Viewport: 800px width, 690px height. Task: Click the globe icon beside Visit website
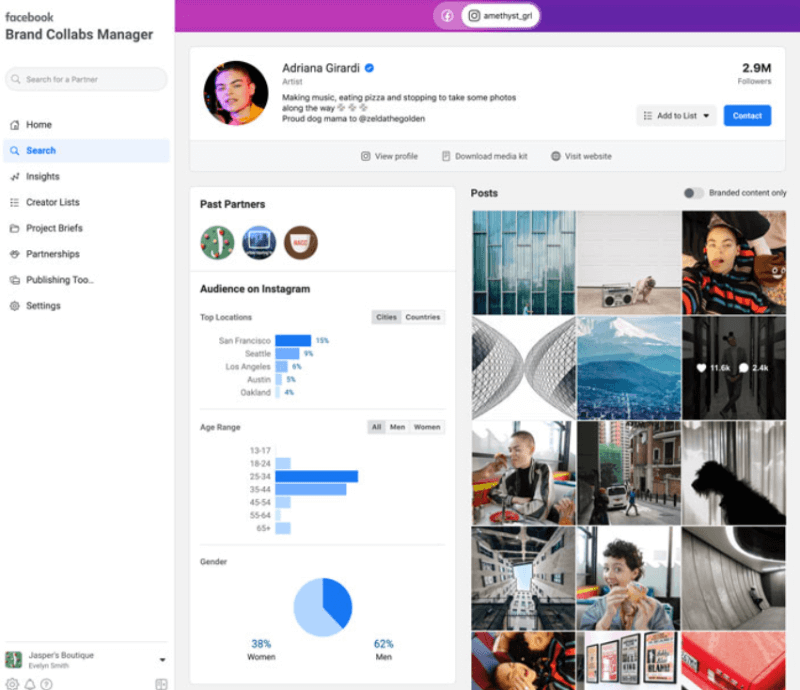[x=556, y=156]
